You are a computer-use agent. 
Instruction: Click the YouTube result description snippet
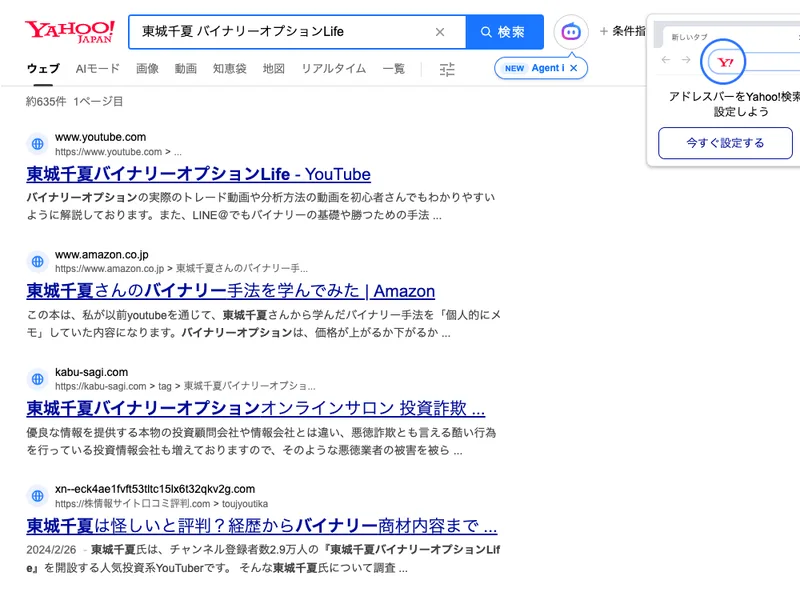tap(261, 206)
